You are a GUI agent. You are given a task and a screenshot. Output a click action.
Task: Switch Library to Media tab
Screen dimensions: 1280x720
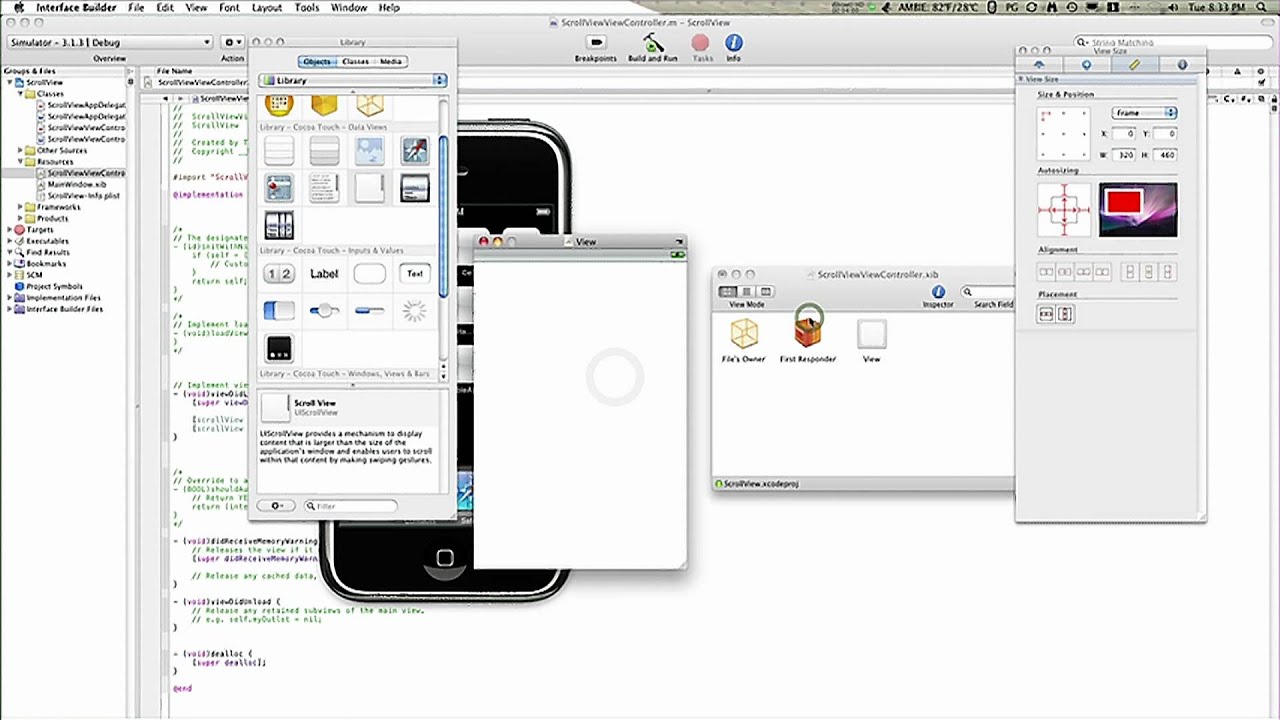pos(390,62)
